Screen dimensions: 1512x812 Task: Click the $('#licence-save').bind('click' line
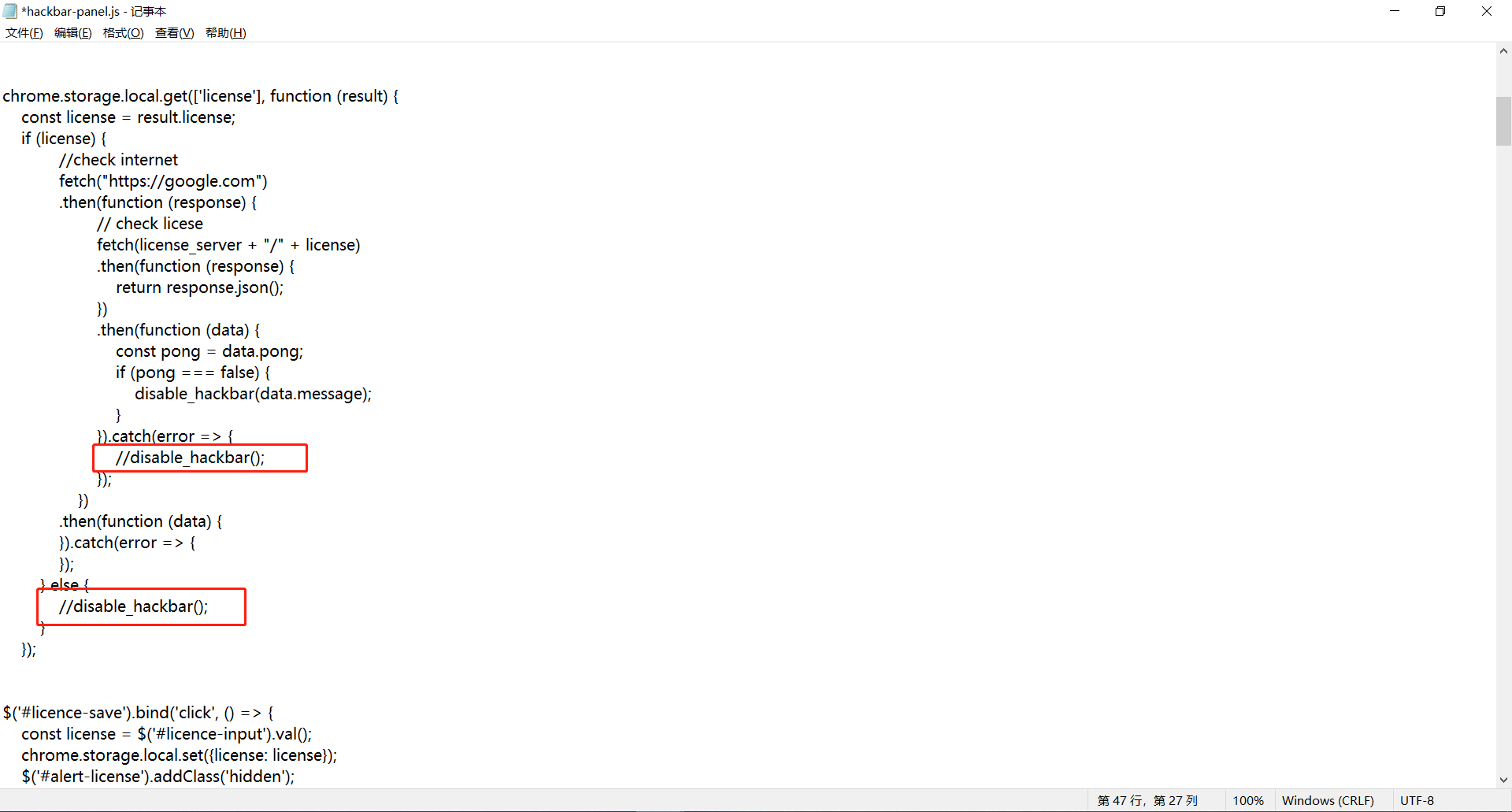pyautogui.click(x=139, y=713)
